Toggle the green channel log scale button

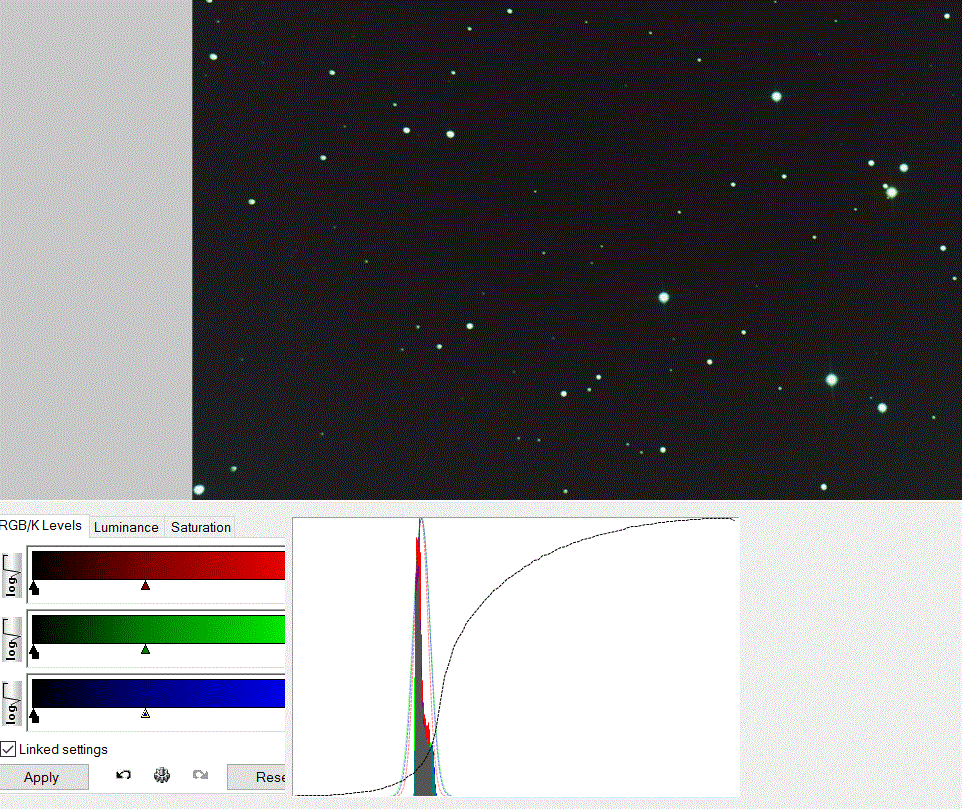11,639
